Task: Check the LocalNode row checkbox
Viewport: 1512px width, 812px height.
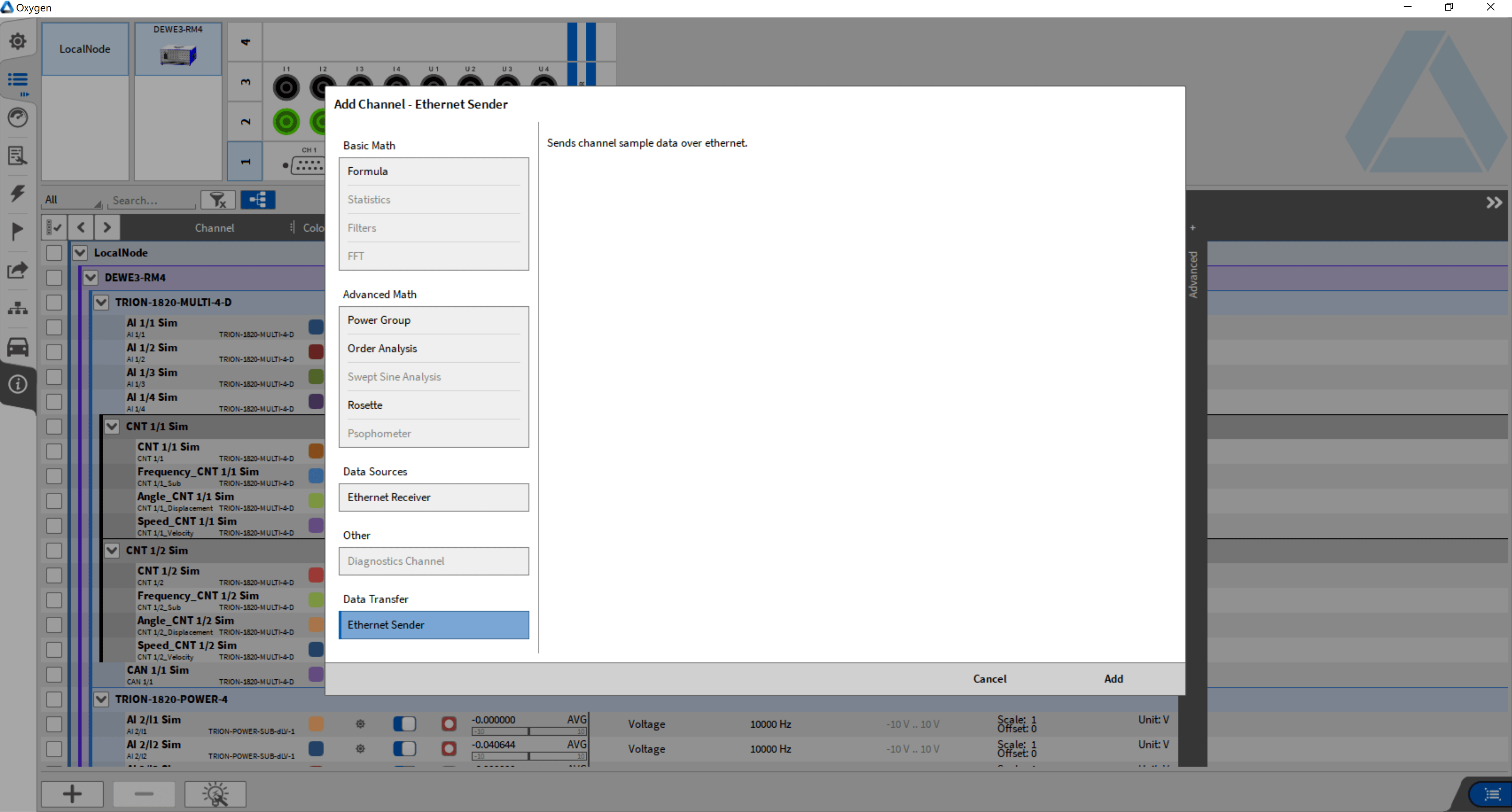Action: (54, 253)
